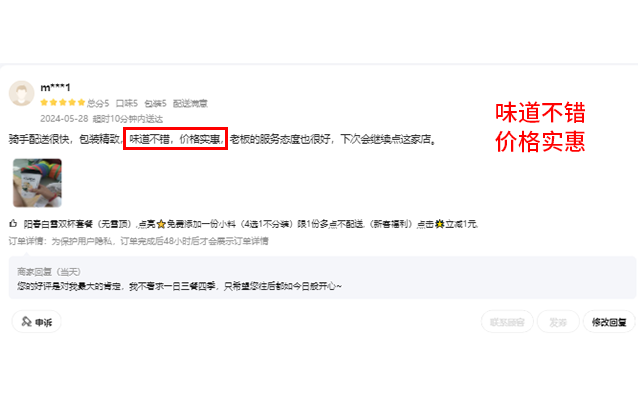Image resolution: width=638 pixels, height=405 pixels.
Task: Click the review date 2024-05-28
Action: click(64, 118)
